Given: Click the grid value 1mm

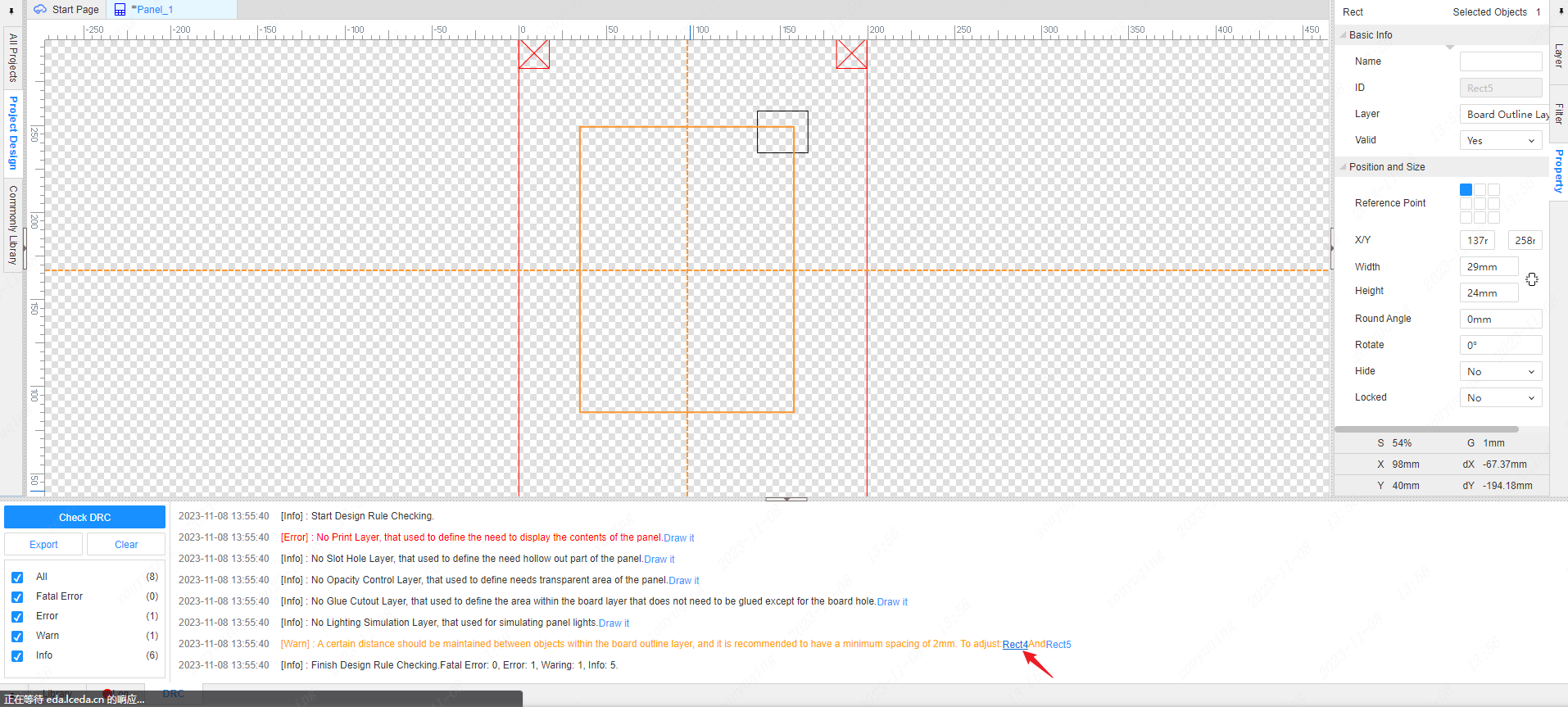Looking at the screenshot, I should coord(1493,443).
